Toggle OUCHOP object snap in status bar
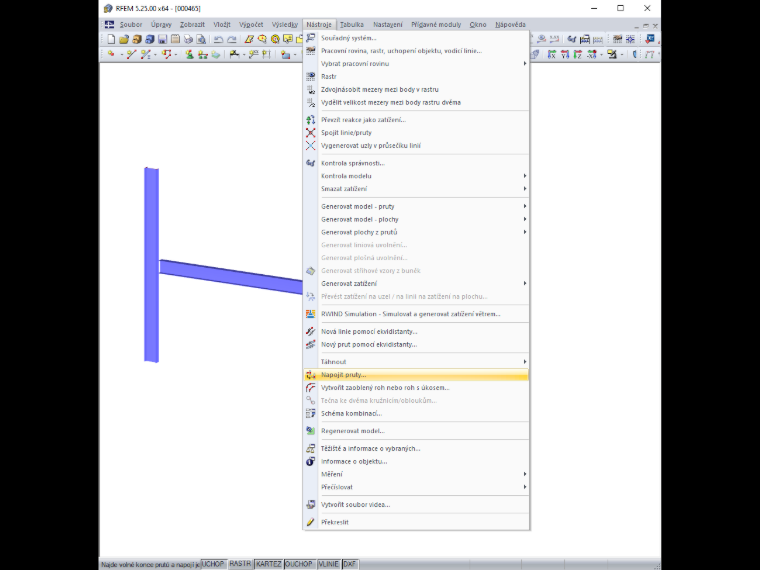Viewport: 760px width, 570px height. coord(299,564)
